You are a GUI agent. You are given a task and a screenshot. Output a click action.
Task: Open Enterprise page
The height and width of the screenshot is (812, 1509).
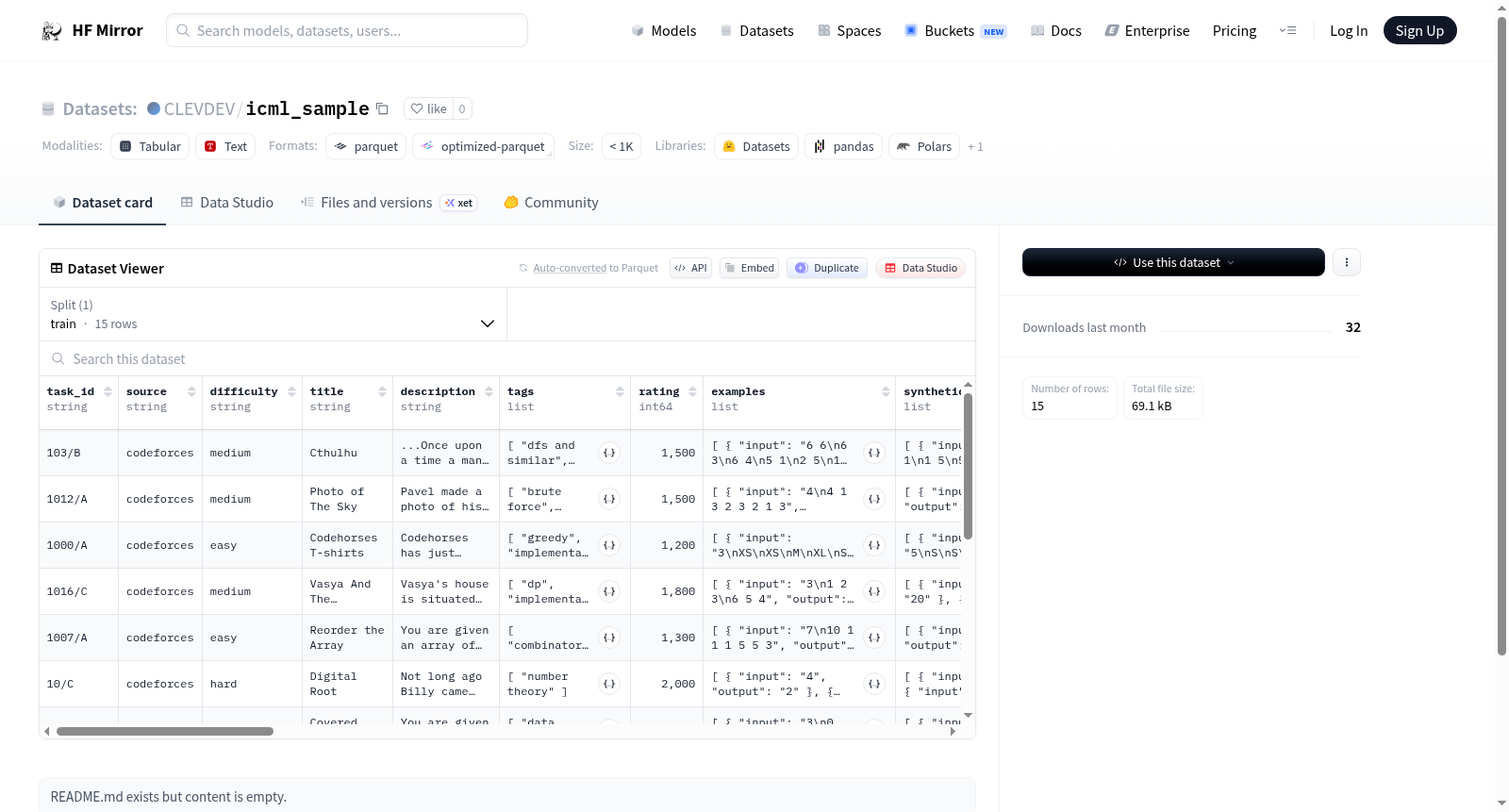1147,30
